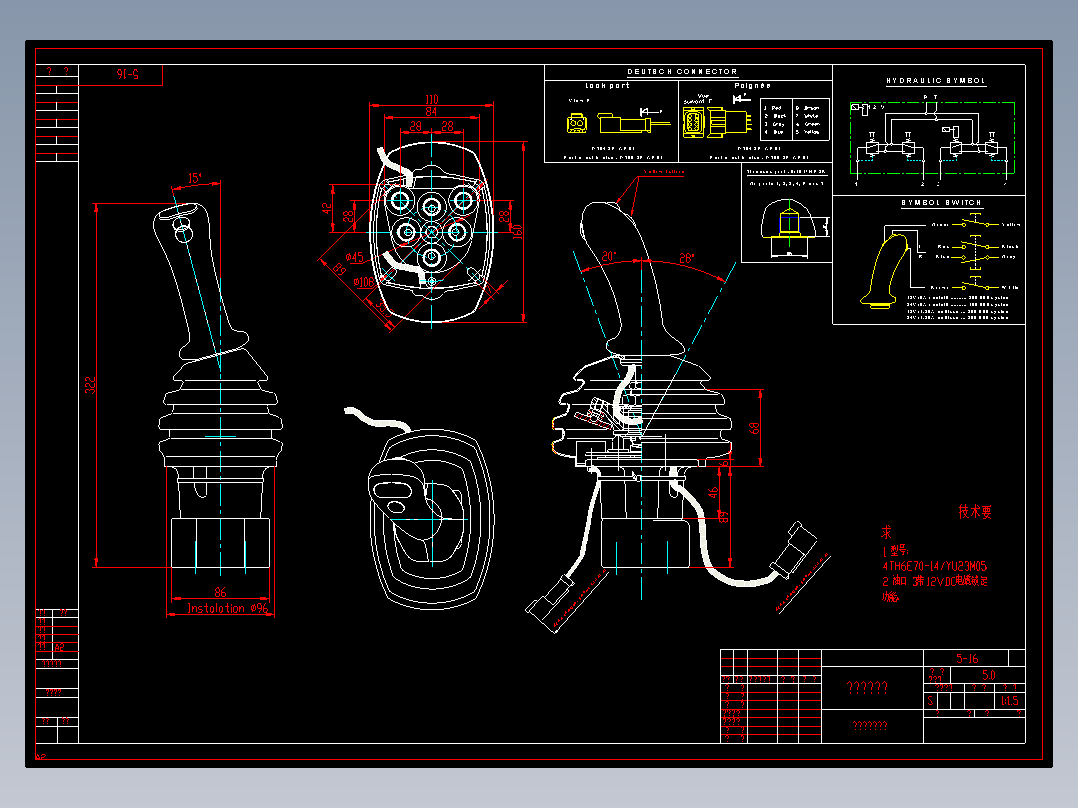Image resolution: width=1078 pixels, height=808 pixels.
Task: Click the 'DEUTSCH CONNECTOR' heading
Action: point(682,72)
